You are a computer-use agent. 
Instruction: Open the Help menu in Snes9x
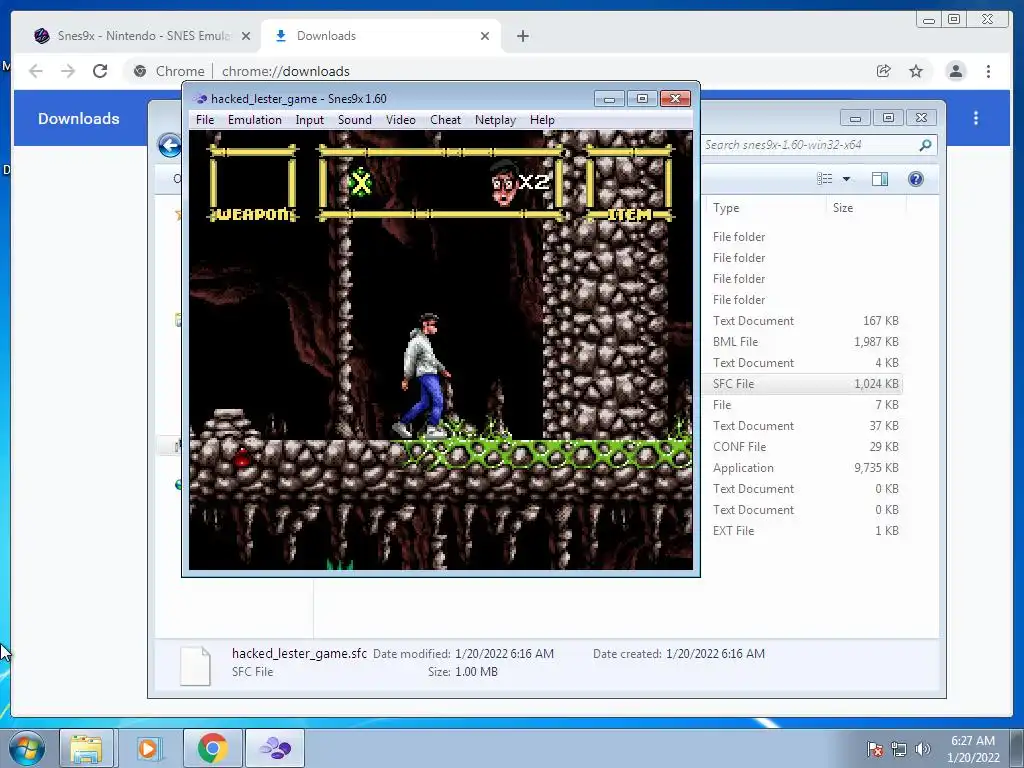coord(542,120)
